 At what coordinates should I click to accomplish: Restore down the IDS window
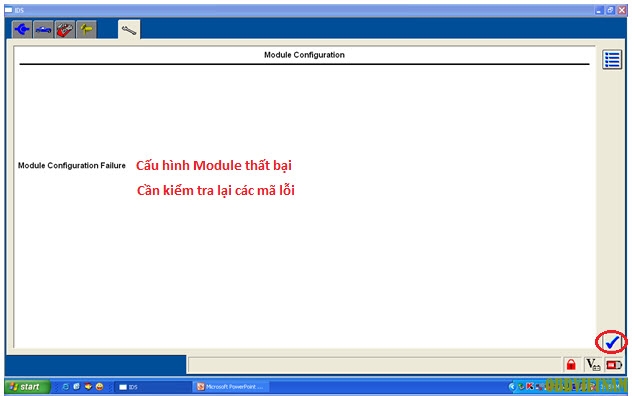coord(610,10)
